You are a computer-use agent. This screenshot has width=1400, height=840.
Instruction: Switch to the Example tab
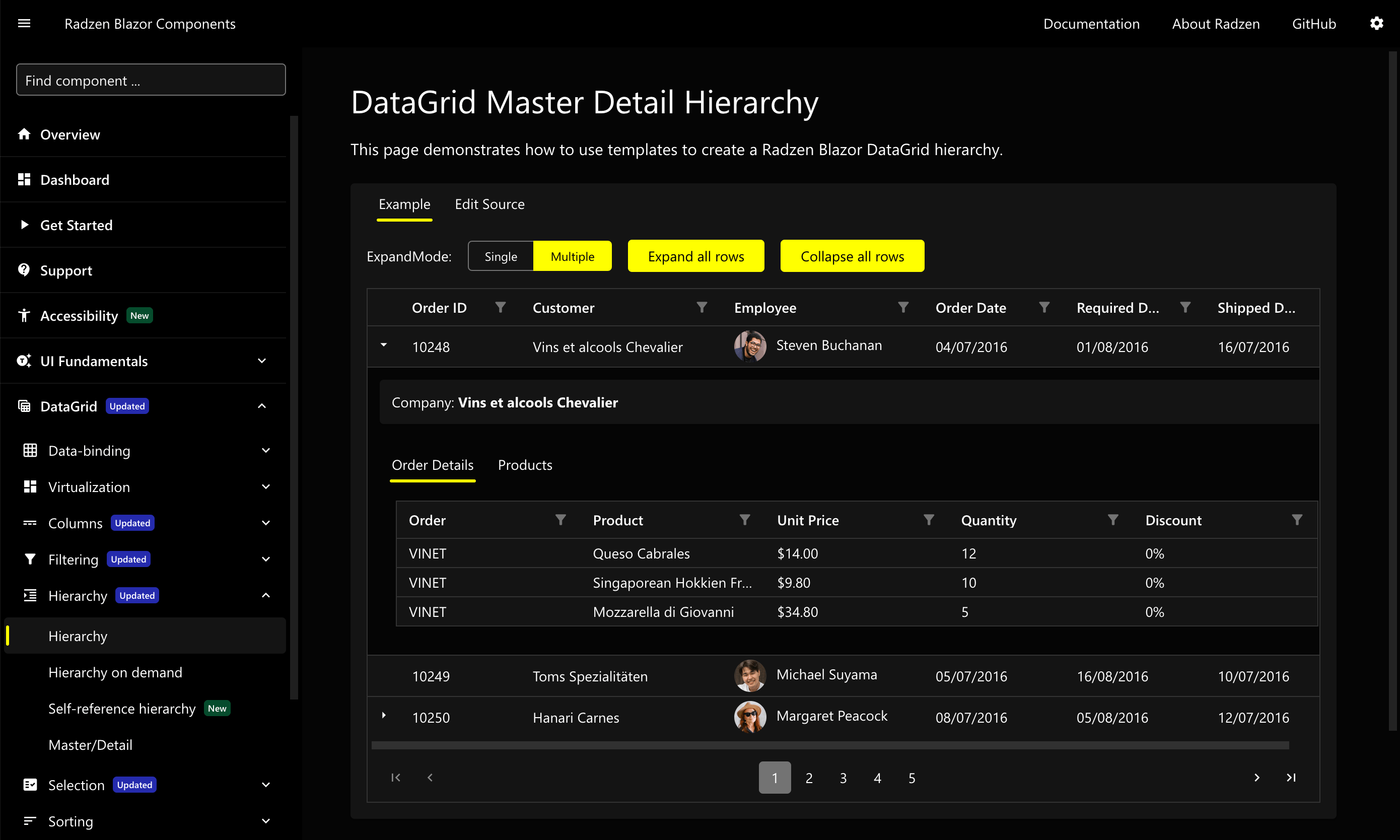click(x=404, y=204)
